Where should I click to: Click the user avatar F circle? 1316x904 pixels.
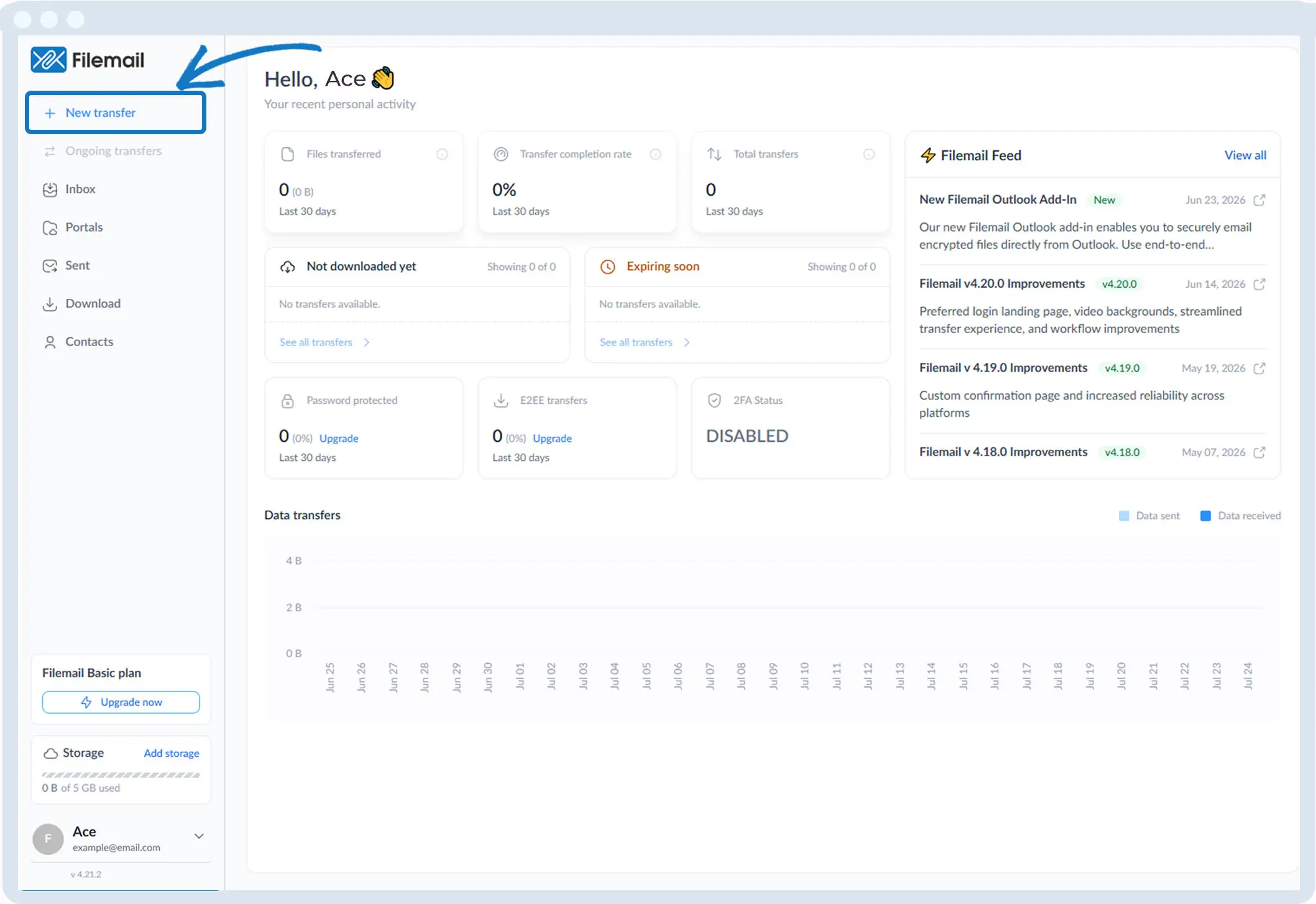(x=48, y=839)
